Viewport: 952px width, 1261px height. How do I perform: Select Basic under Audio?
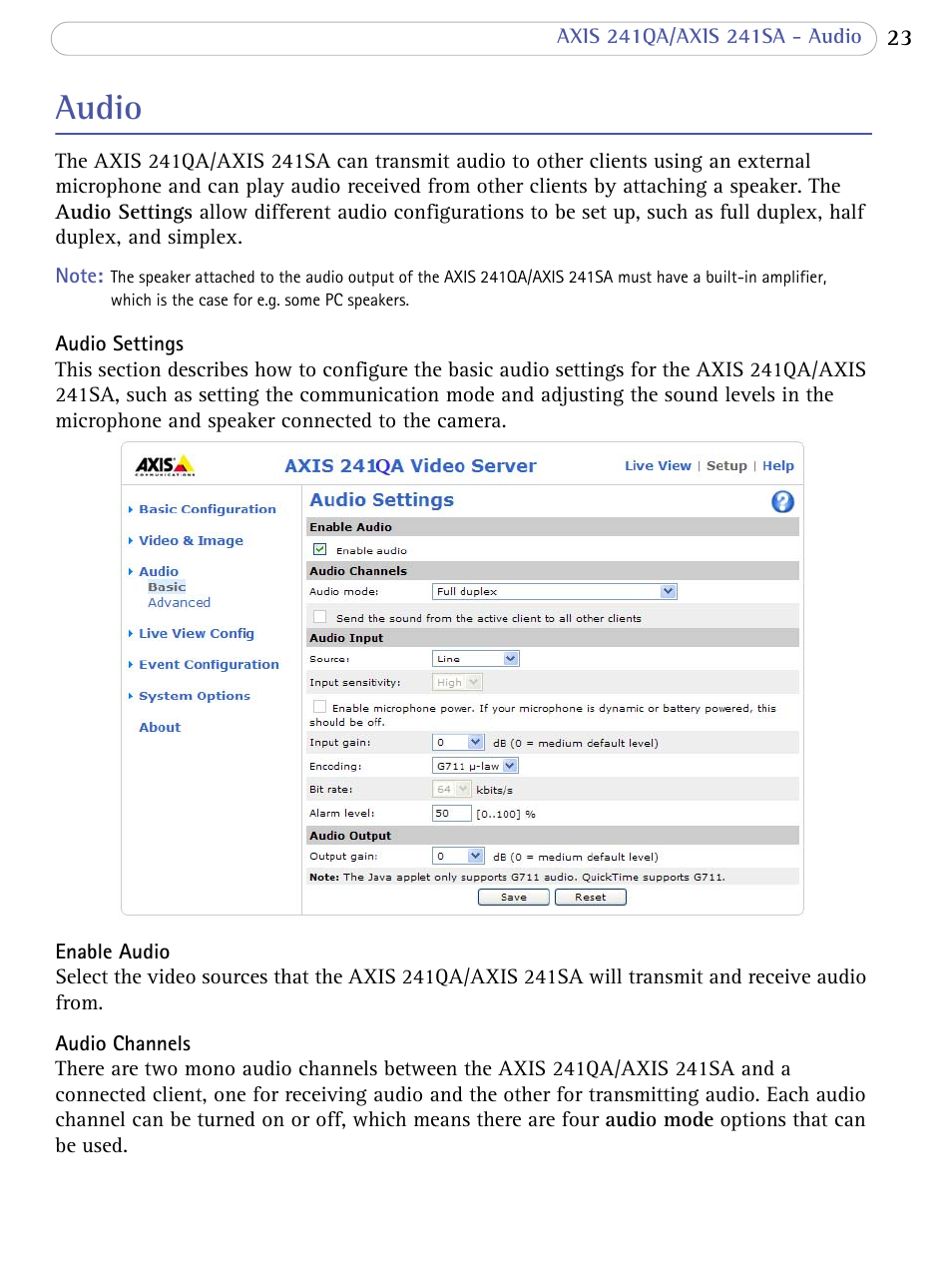pos(167,587)
